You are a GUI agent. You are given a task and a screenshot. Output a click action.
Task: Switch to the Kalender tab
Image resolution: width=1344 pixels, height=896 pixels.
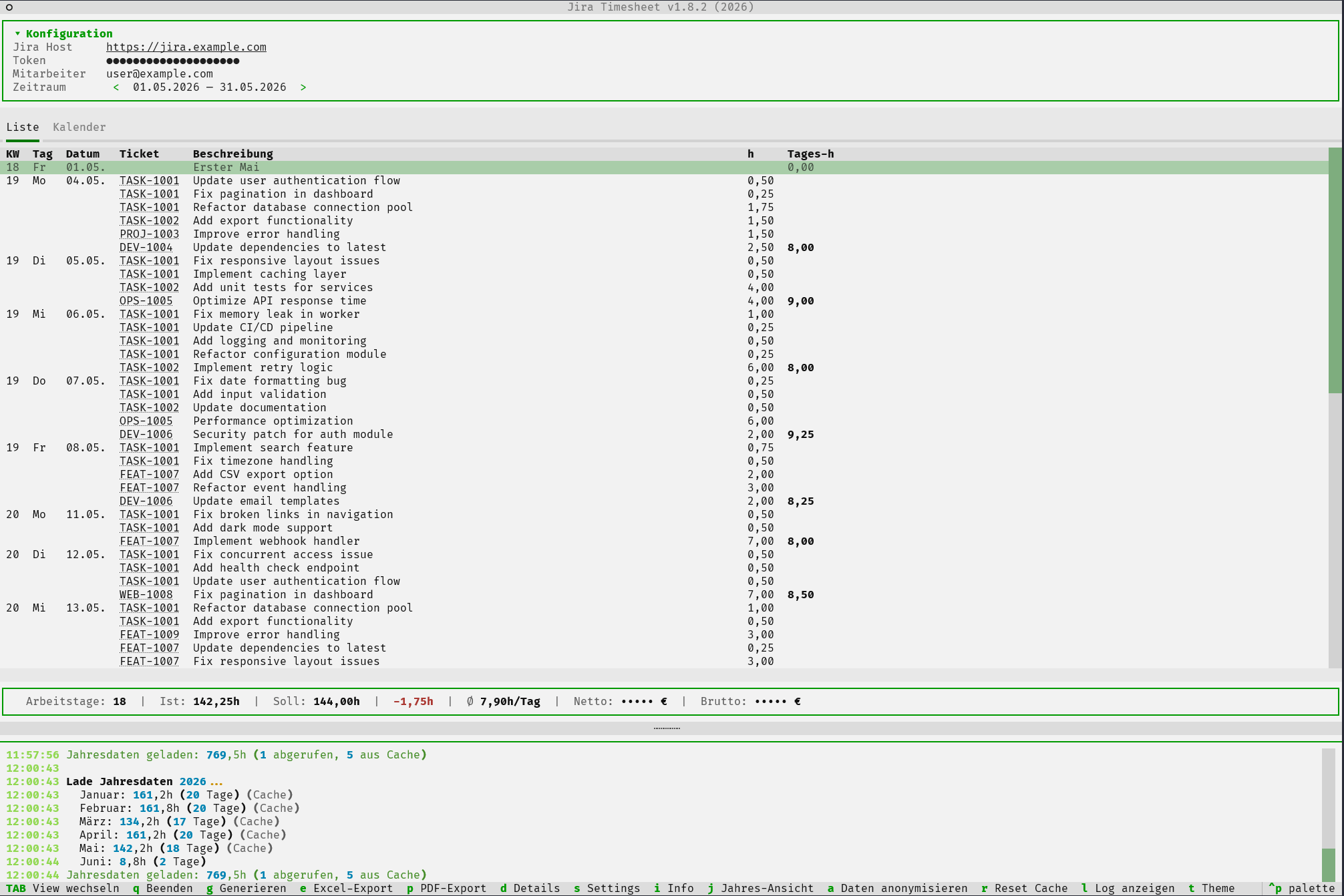(79, 127)
